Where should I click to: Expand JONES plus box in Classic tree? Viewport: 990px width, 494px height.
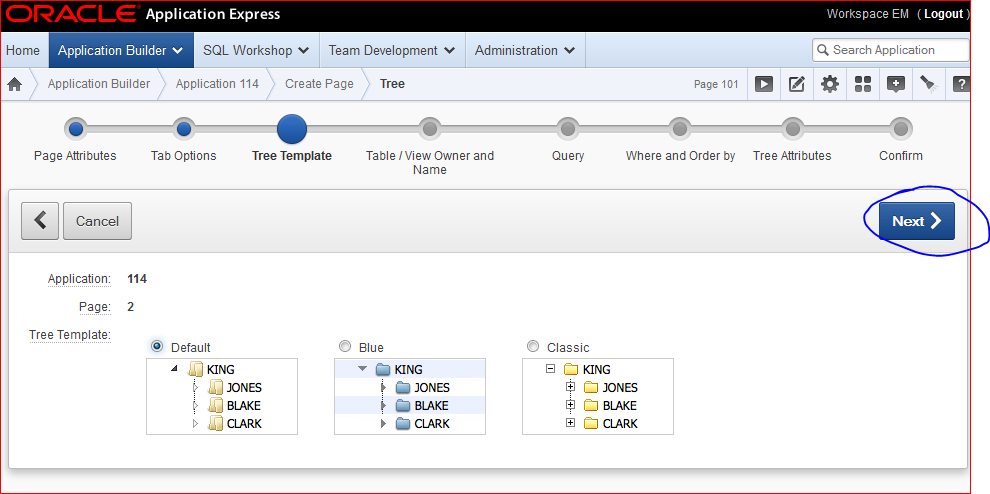571,387
